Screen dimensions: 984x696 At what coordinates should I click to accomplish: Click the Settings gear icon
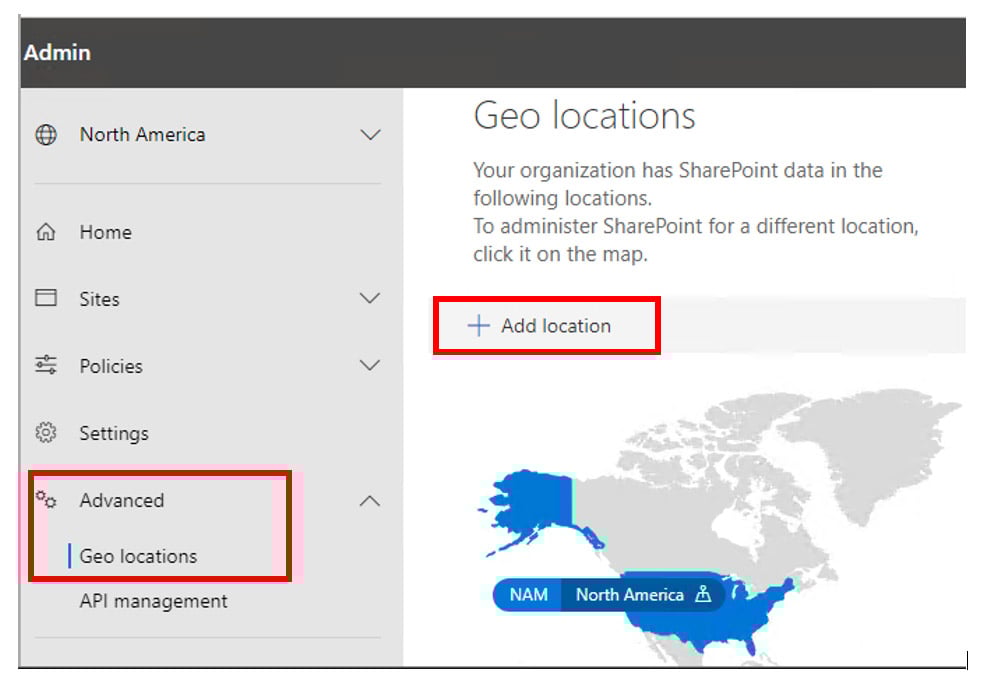coord(46,432)
